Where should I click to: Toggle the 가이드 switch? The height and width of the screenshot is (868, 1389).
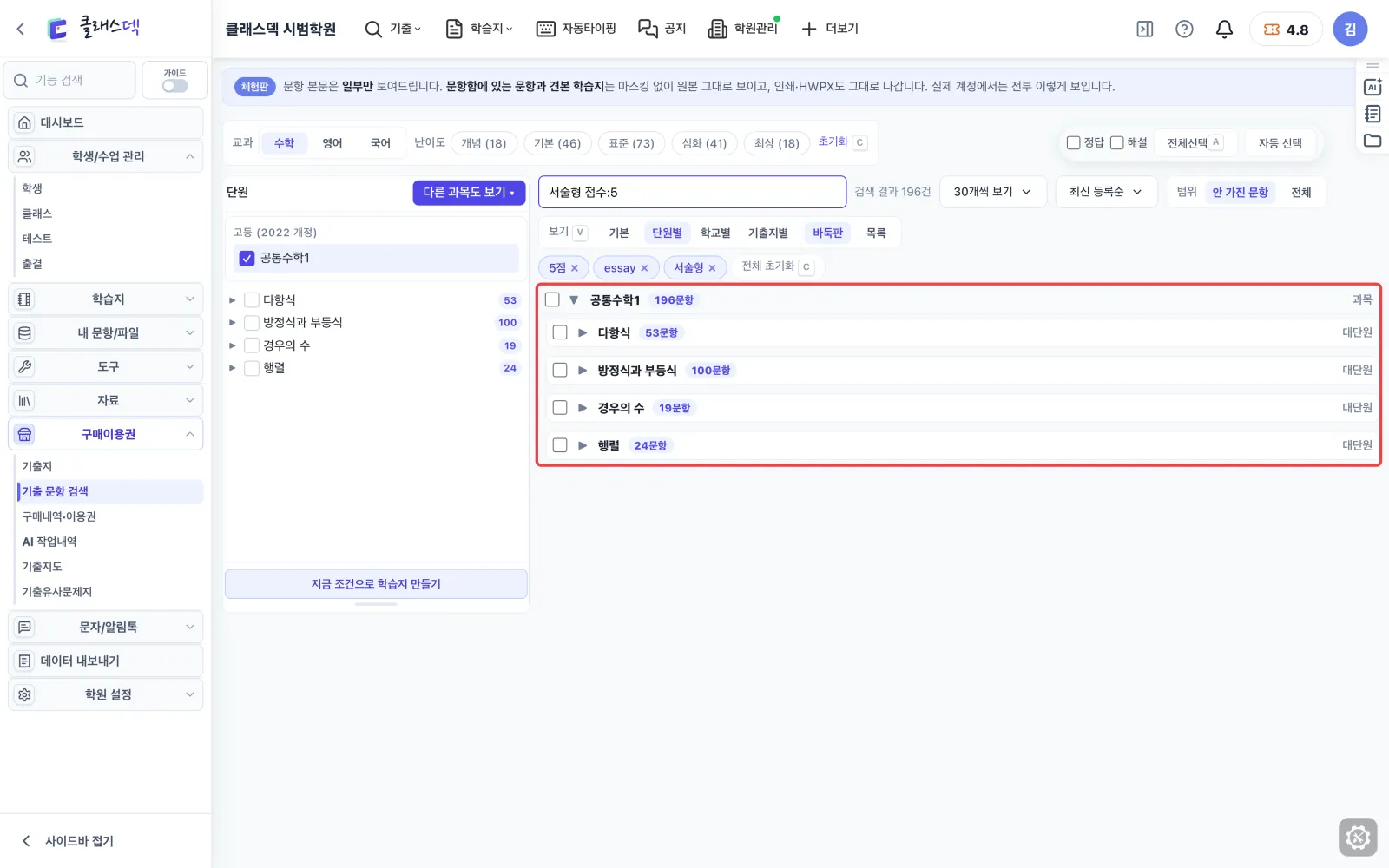pyautogui.click(x=174, y=86)
